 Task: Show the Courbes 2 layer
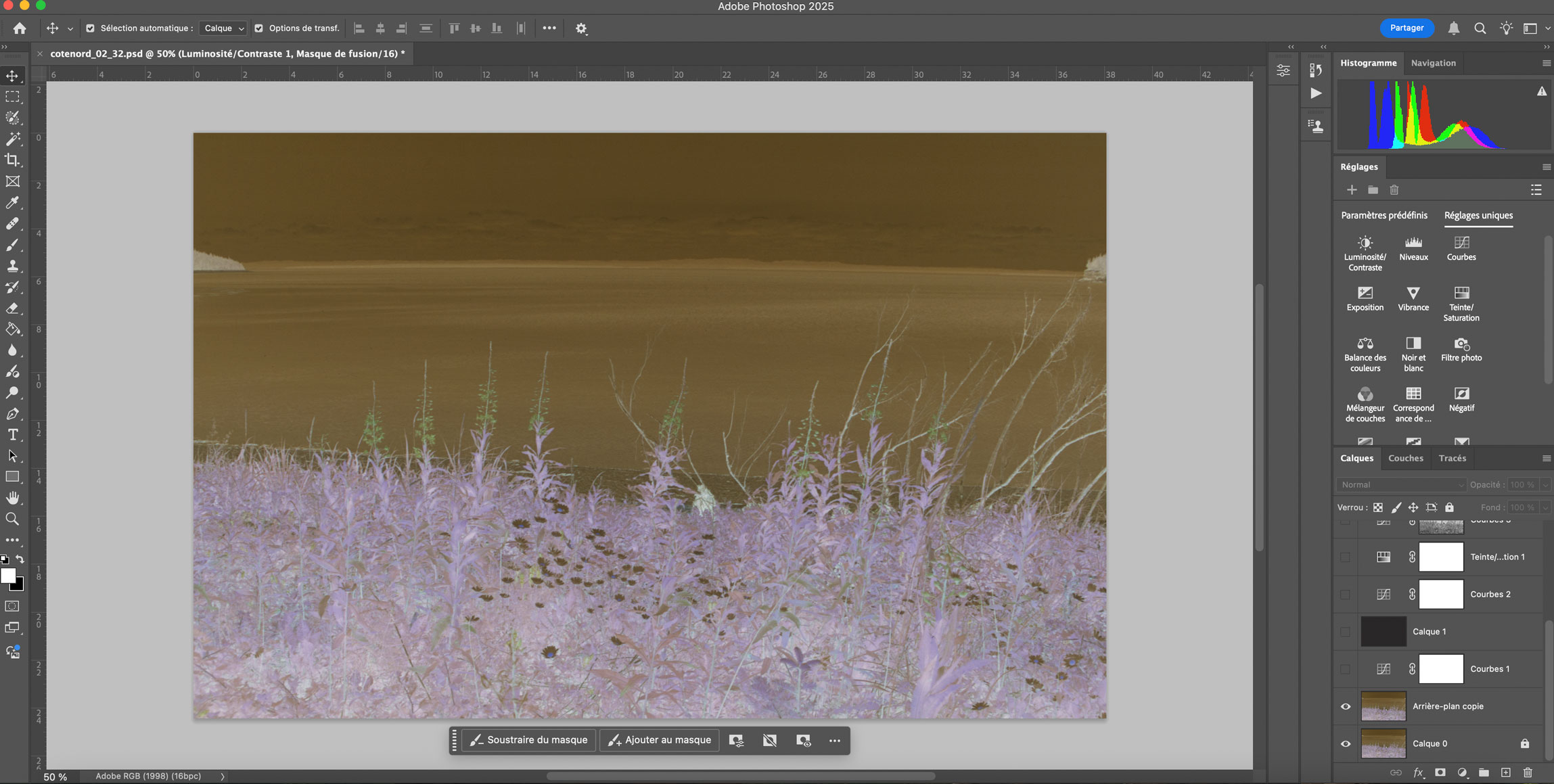click(x=1345, y=595)
